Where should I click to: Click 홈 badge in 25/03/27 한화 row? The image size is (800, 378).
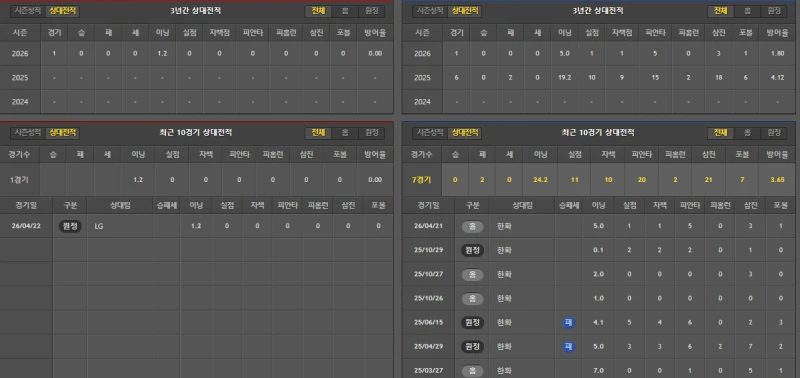(x=472, y=371)
